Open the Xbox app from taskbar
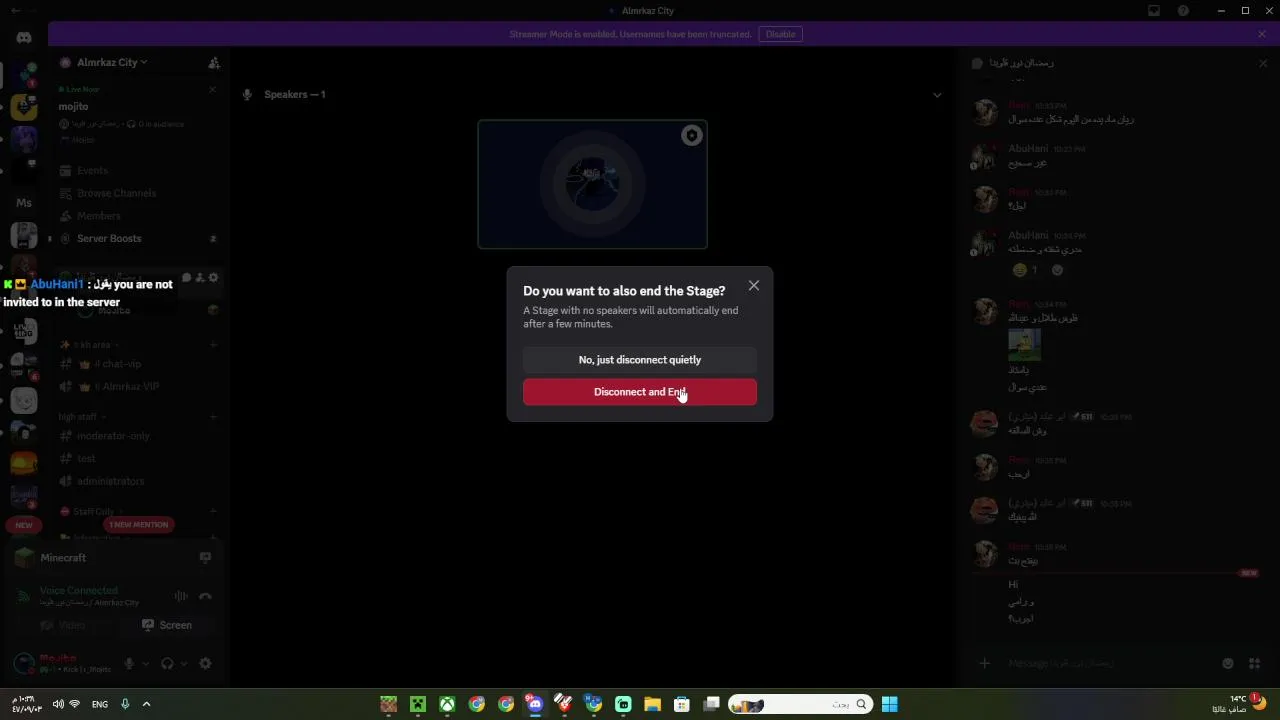 point(447,705)
